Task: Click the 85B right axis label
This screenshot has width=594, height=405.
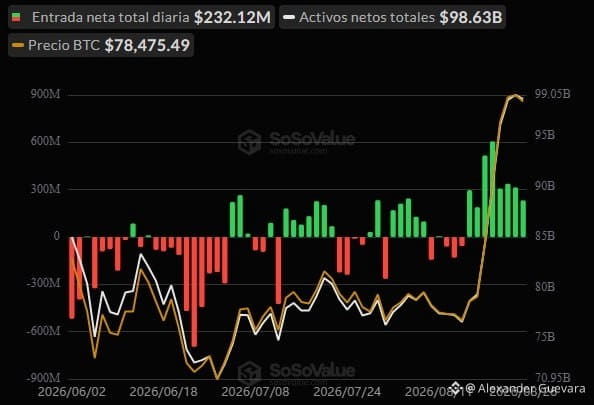Action: (x=545, y=236)
